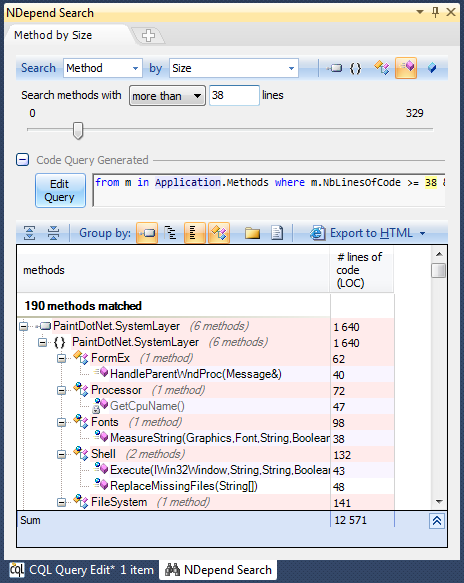Image resolution: width=464 pixels, height=583 pixels.
Task: Click the lines-of-code slider thumb
Action: [x=78, y=131]
